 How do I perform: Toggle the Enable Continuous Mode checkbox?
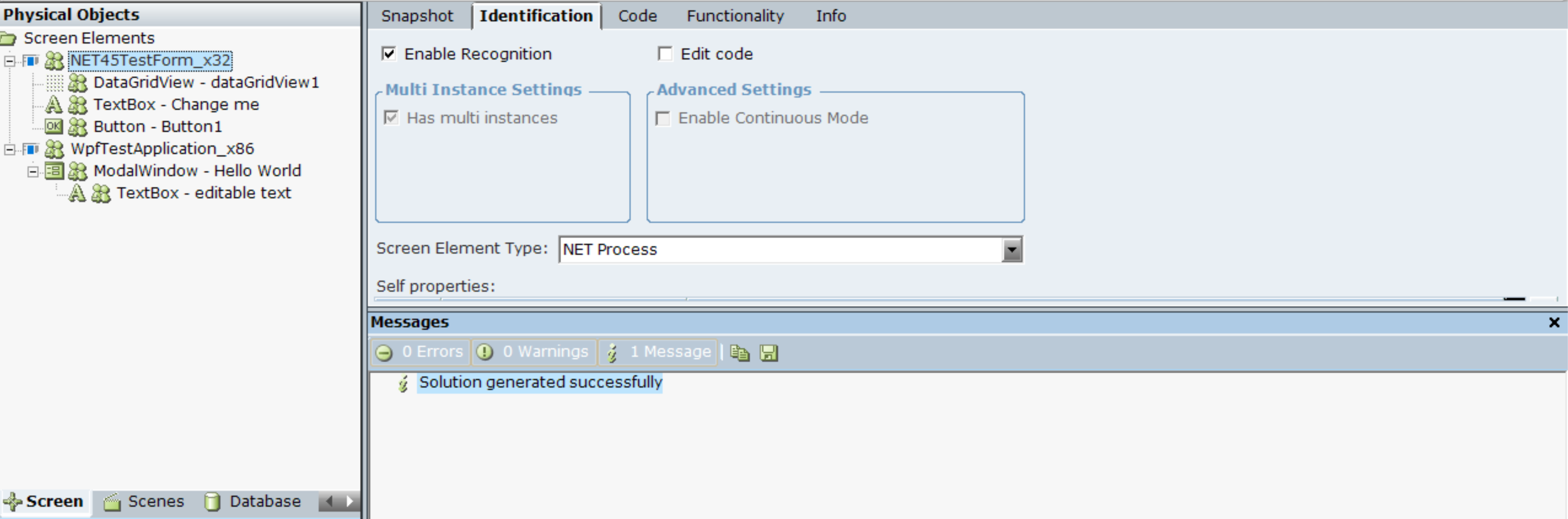pos(663,118)
